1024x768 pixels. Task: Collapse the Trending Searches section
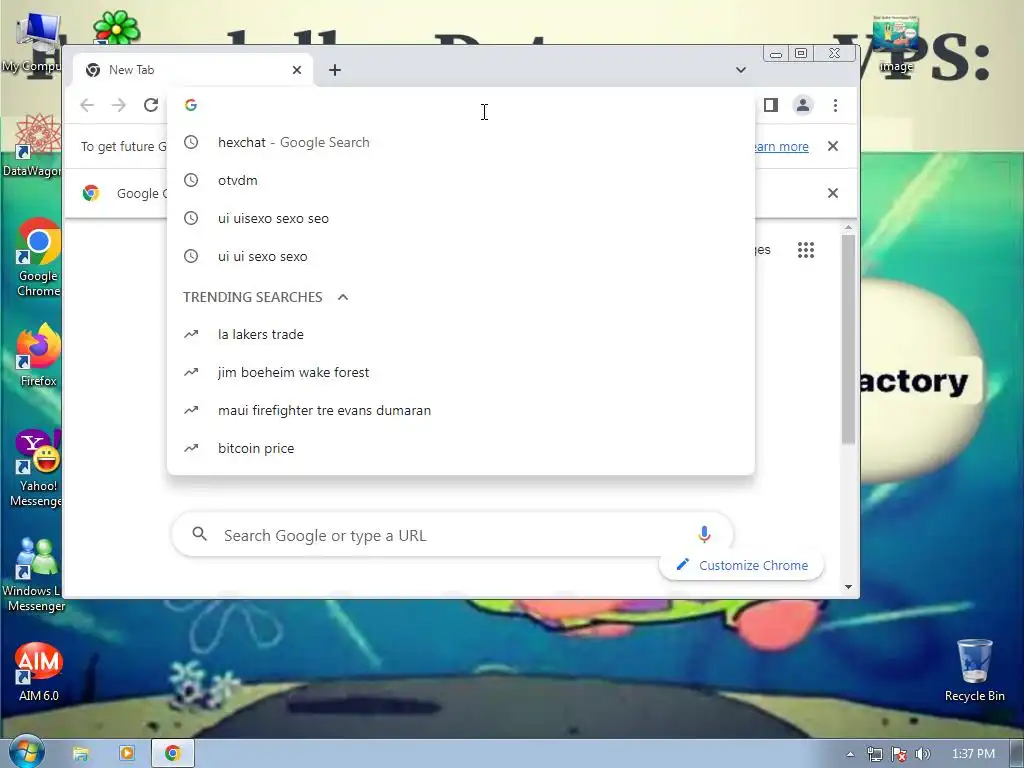tap(343, 297)
